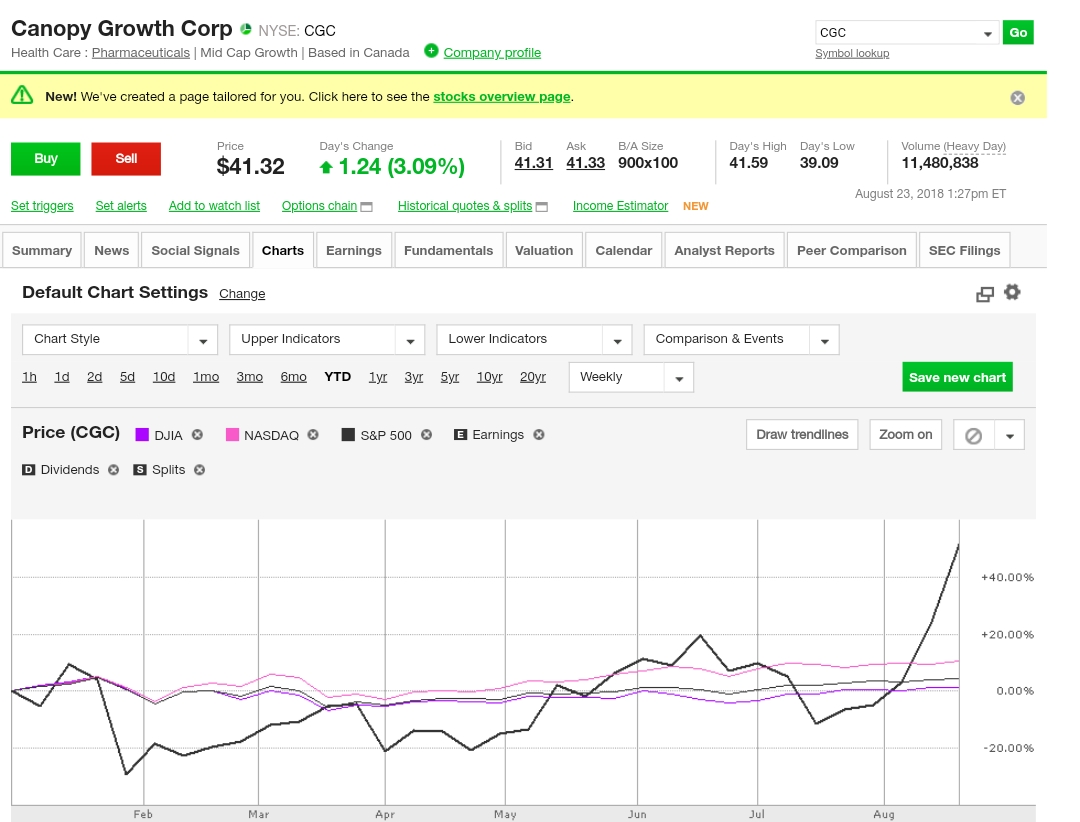
Task: Open the Analyst Reports tab
Action: [725, 250]
